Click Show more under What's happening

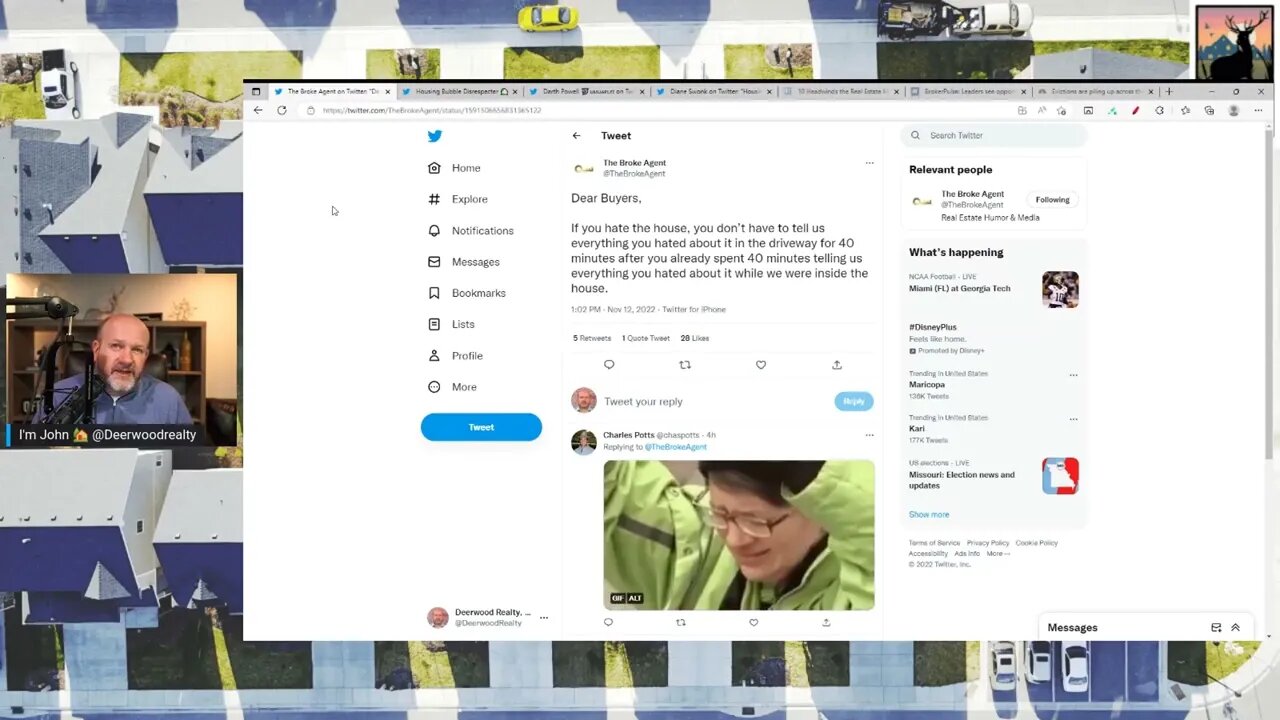tap(929, 514)
